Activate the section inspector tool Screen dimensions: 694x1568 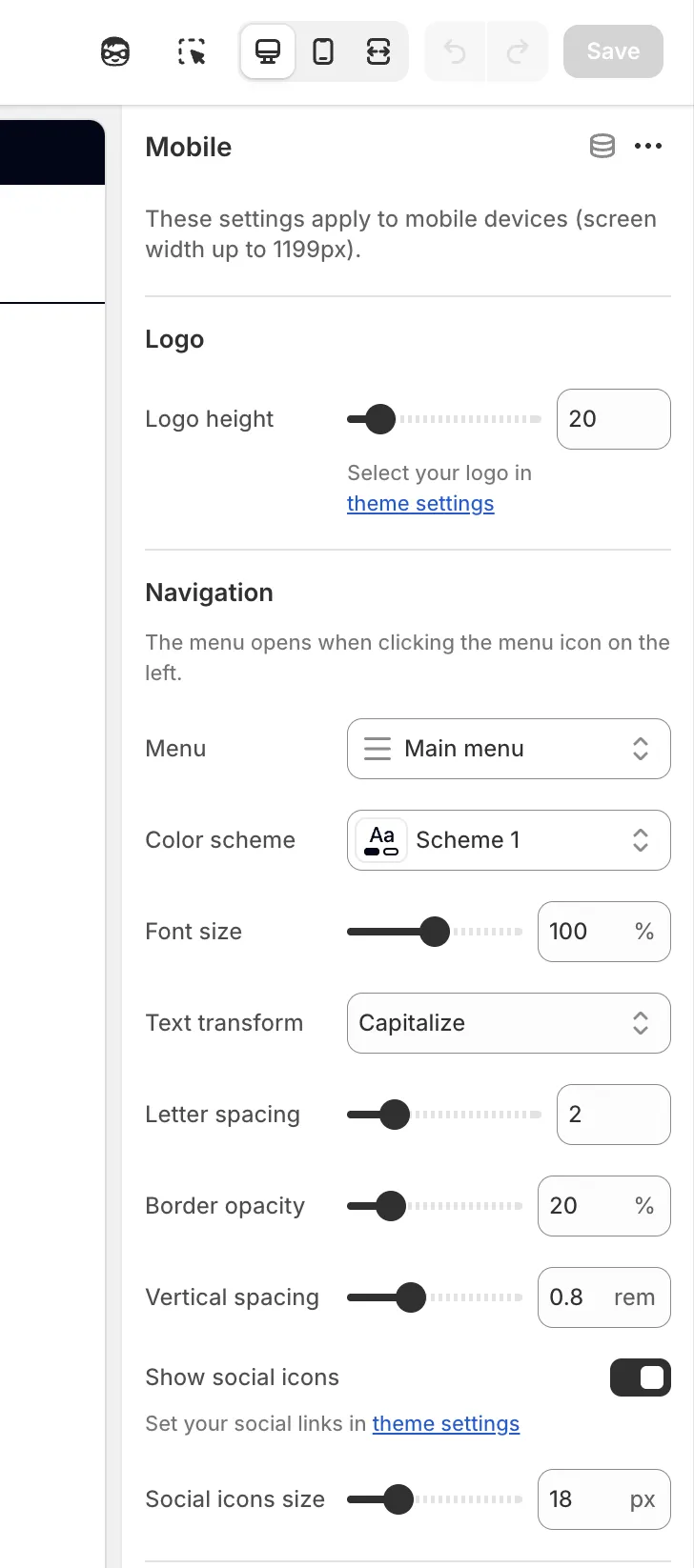[190, 51]
